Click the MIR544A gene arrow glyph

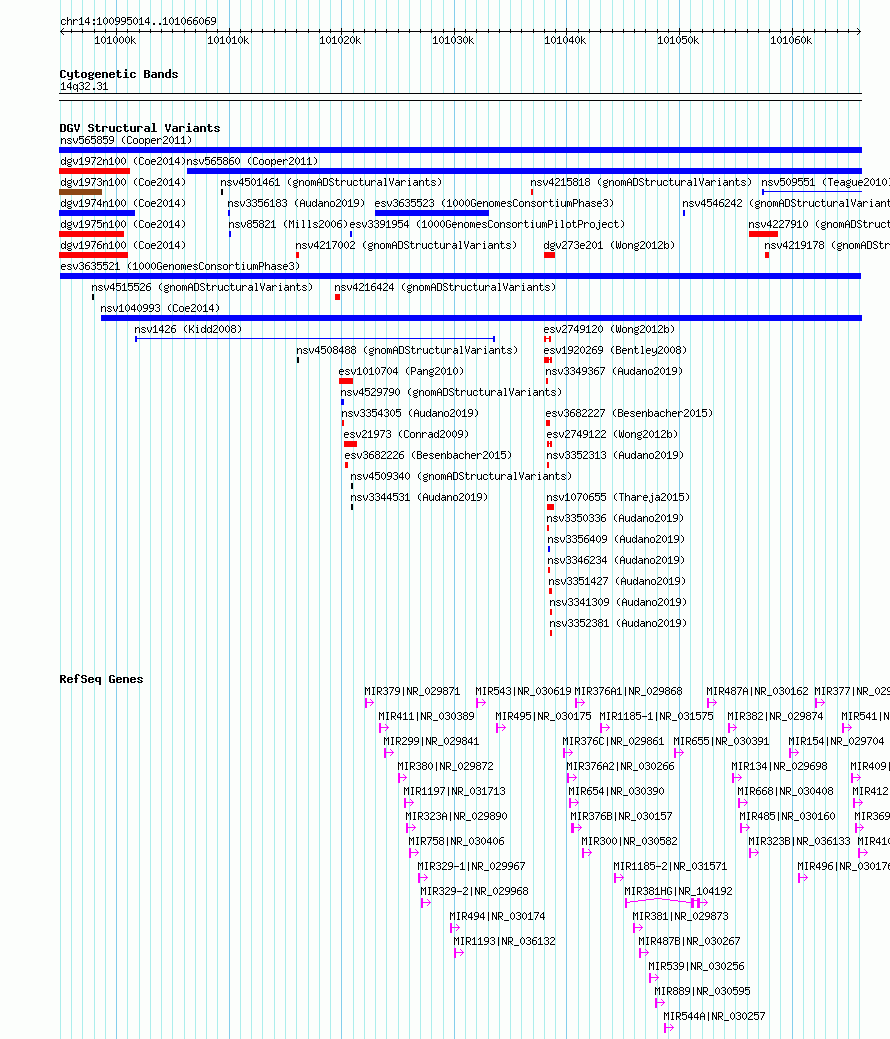669,1028
